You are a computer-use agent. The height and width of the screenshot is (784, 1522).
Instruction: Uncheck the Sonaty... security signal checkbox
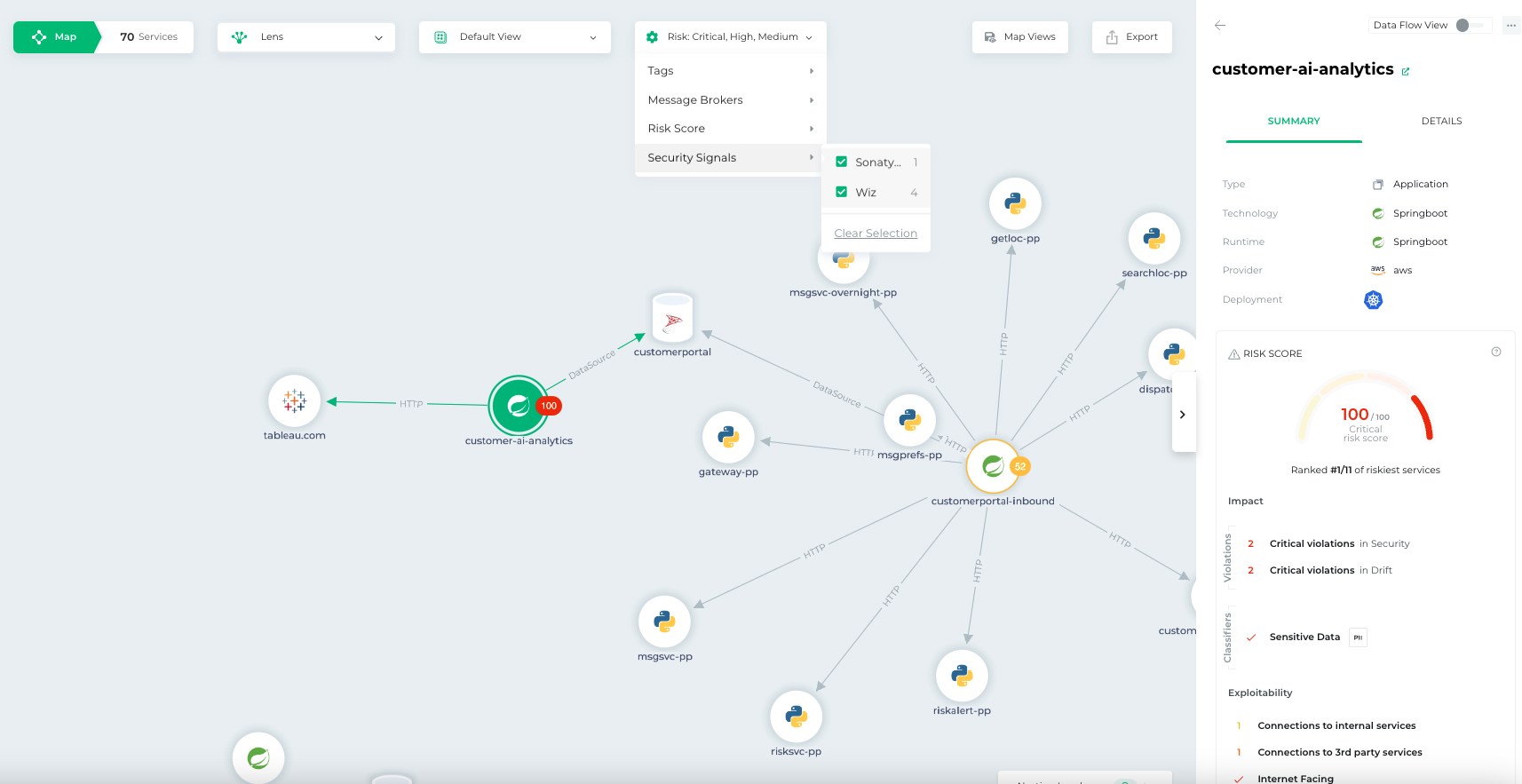pyautogui.click(x=842, y=162)
